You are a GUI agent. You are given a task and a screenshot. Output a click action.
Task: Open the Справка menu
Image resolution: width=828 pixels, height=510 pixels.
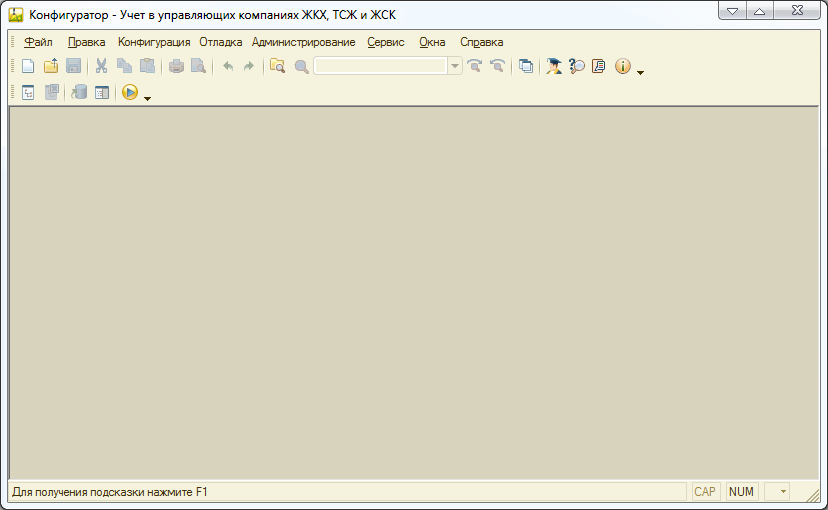(482, 42)
